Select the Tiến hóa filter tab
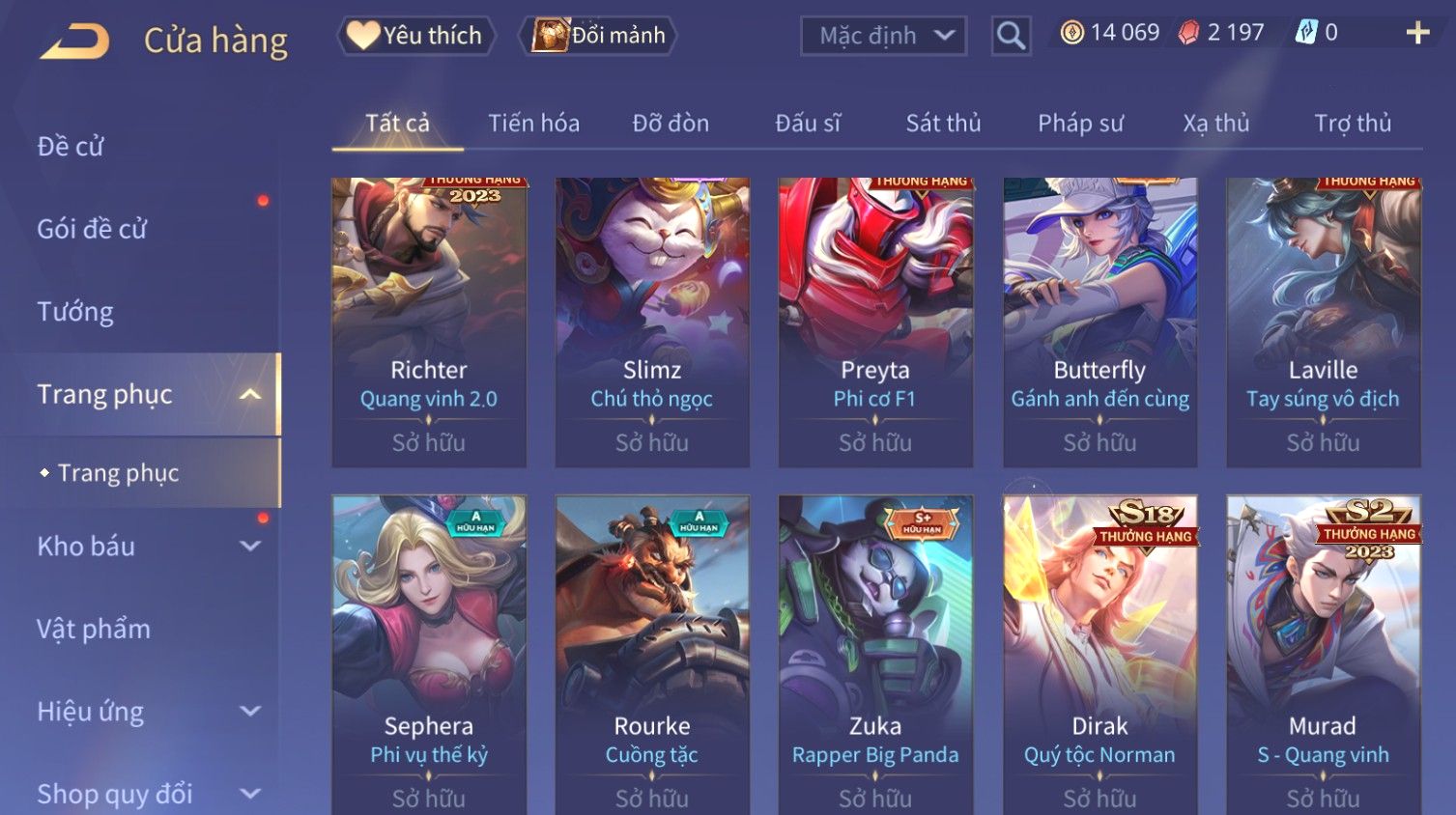1456x815 pixels. click(533, 124)
